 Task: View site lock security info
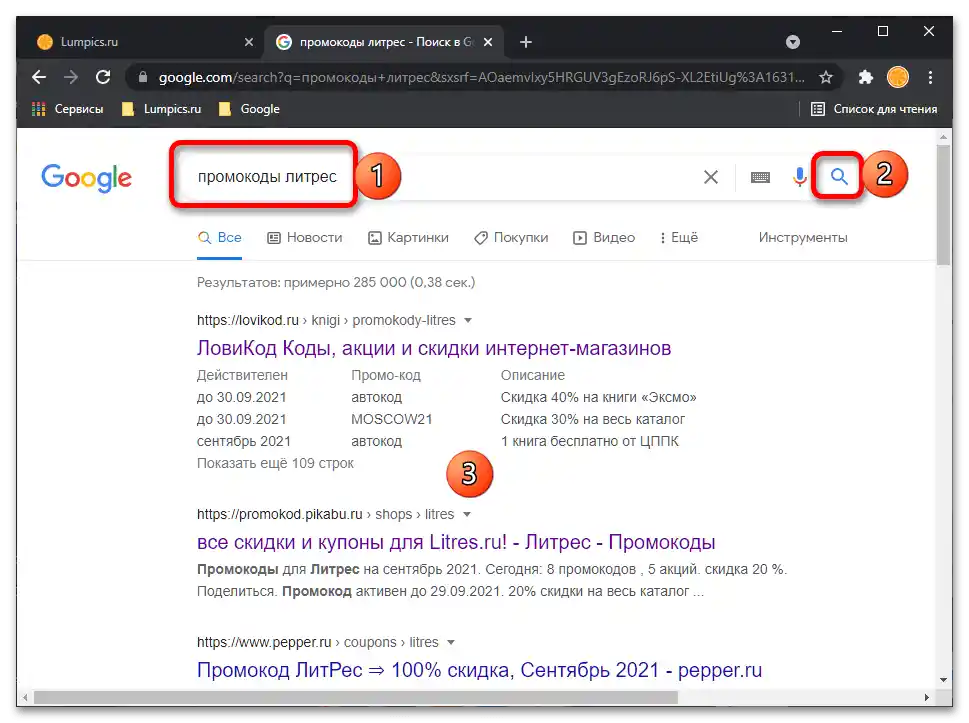[x=143, y=77]
